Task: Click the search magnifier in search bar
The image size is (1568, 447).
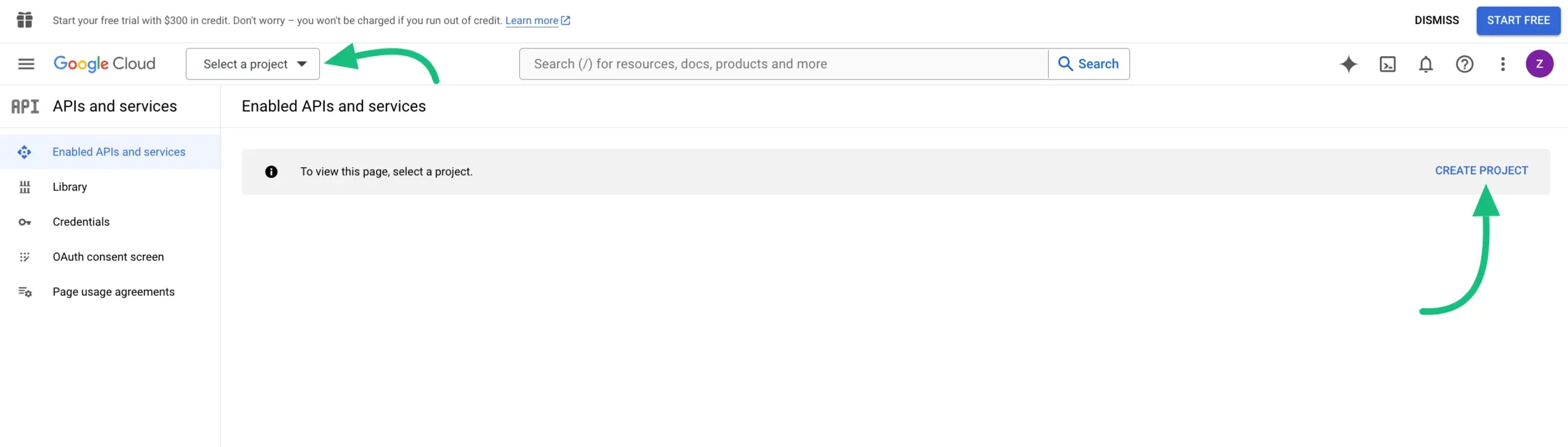Action: [1066, 63]
